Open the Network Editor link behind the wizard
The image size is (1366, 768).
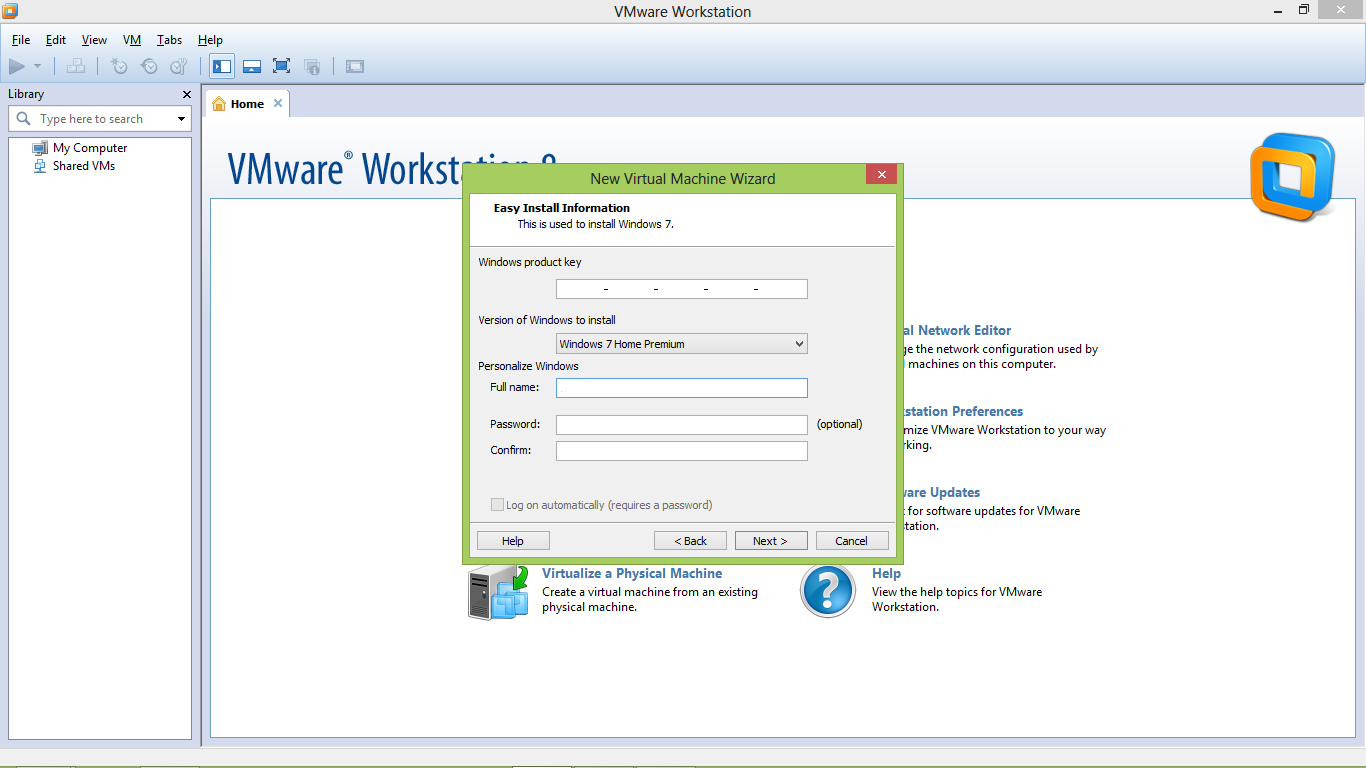tap(957, 330)
